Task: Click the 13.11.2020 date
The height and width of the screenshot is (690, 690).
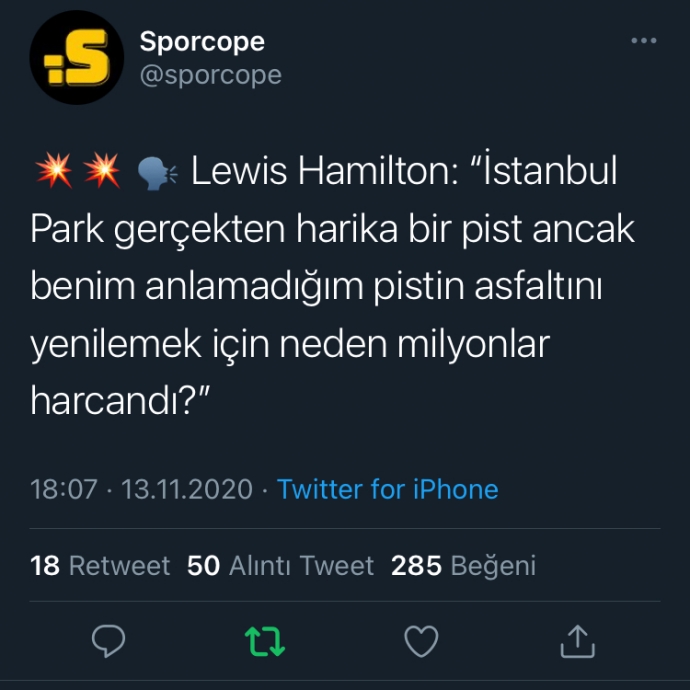Action: (x=187, y=489)
